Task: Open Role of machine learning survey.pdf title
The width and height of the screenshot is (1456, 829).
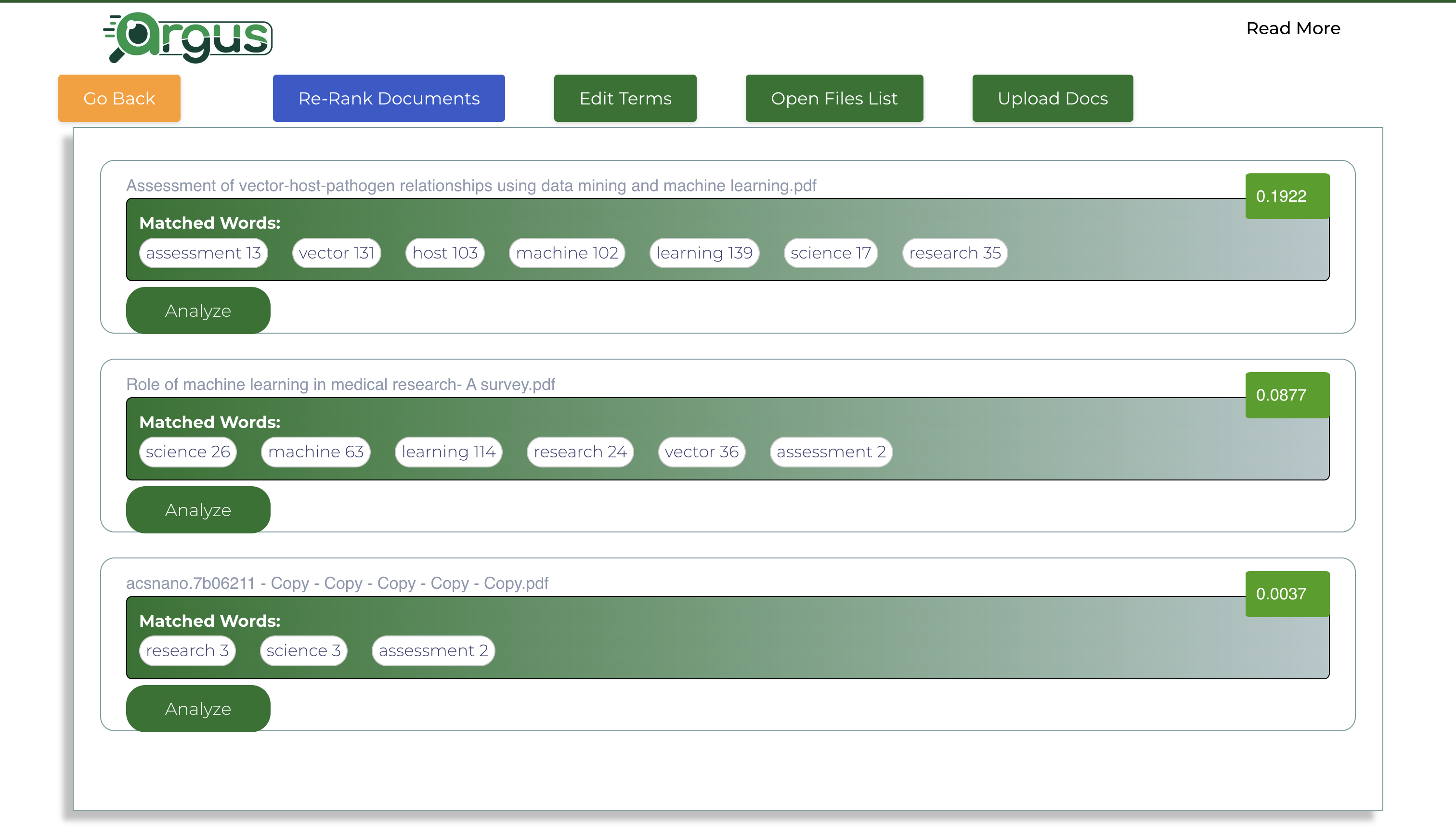Action: point(340,384)
